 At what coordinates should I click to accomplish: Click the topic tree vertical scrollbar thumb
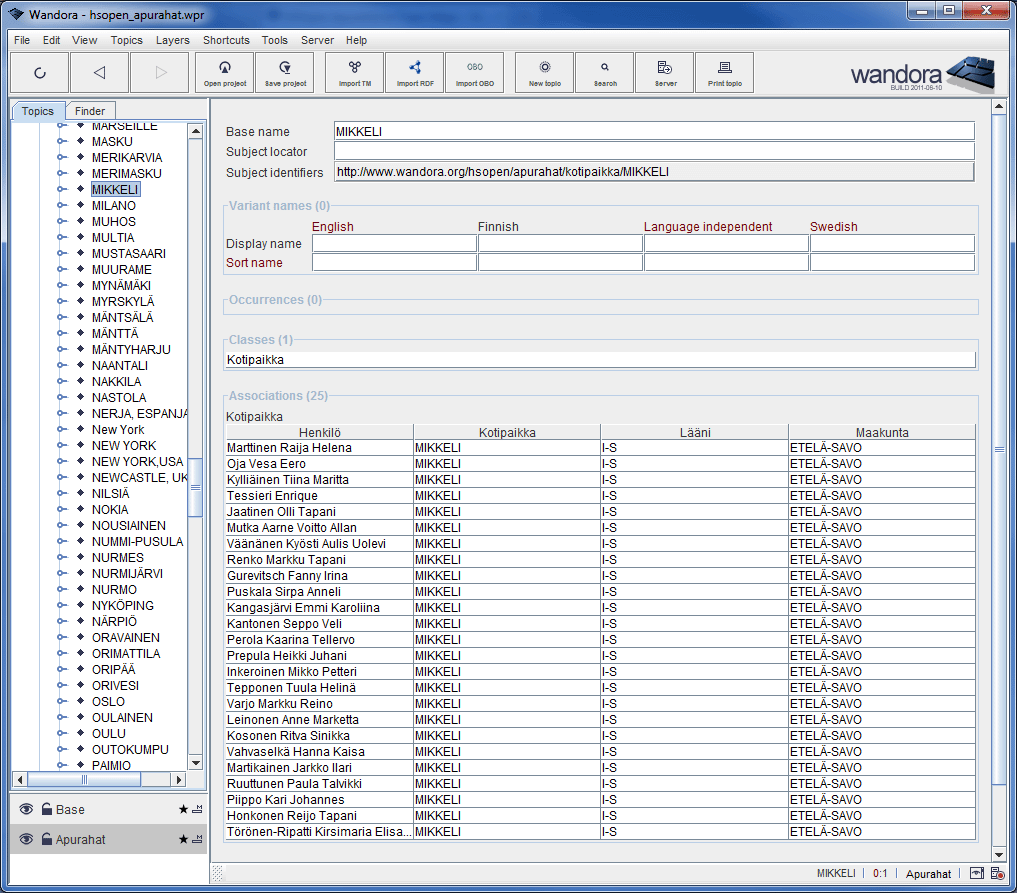195,487
